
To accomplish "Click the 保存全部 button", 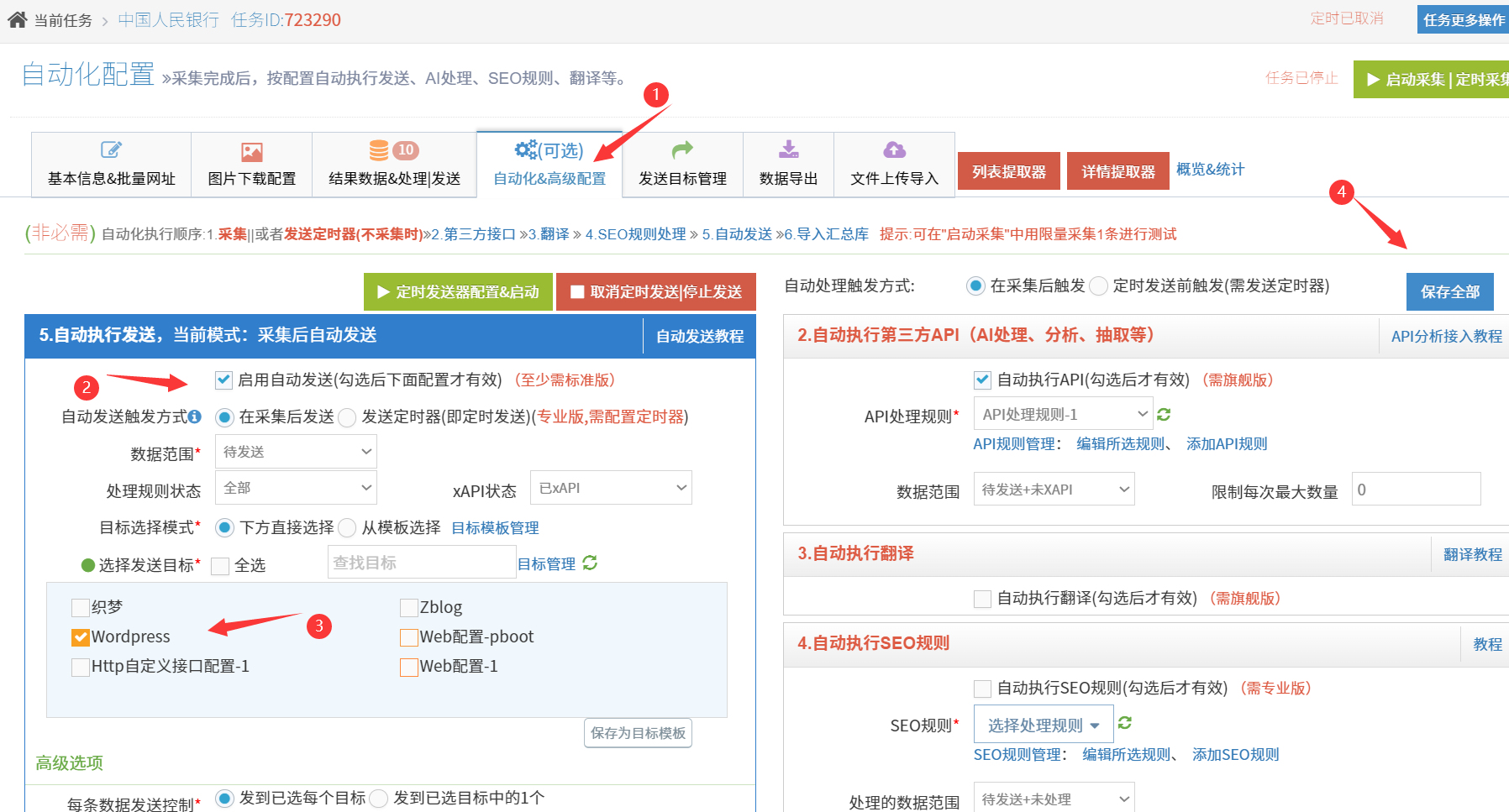I will (x=1449, y=291).
